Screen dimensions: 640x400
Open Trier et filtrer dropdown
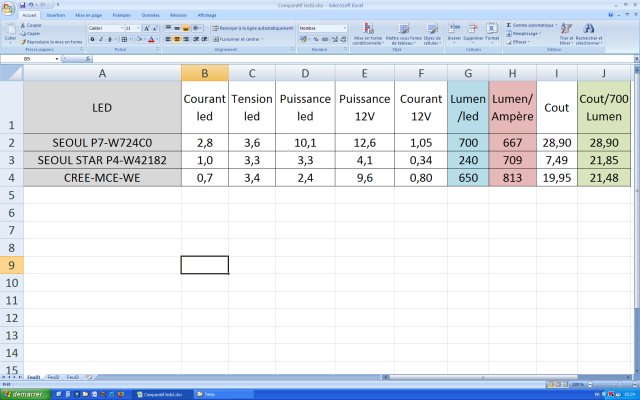(x=566, y=33)
